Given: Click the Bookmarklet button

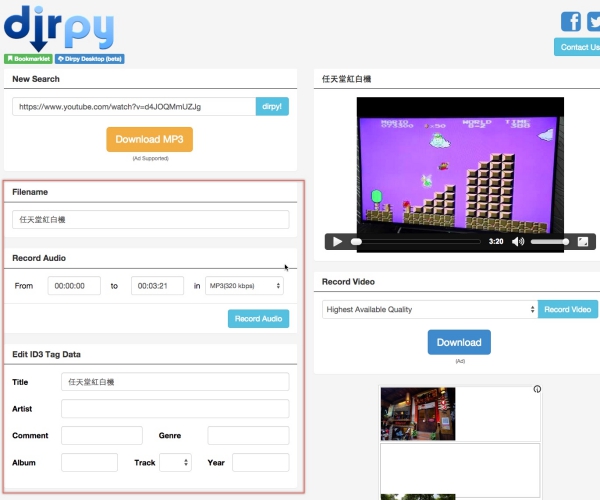Looking at the screenshot, I should point(28,59).
